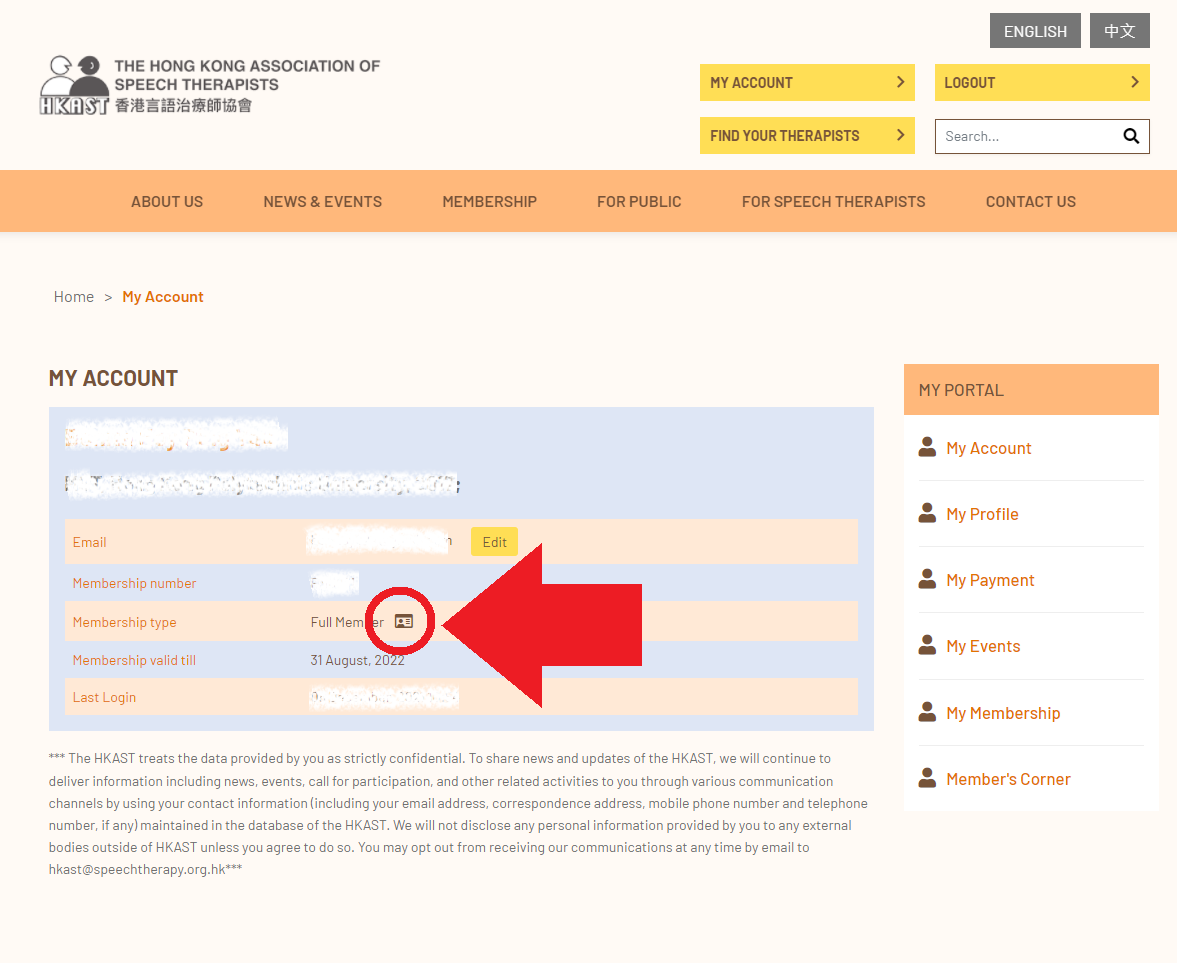Switch the site language to 中文
1177x963 pixels.
(1119, 31)
